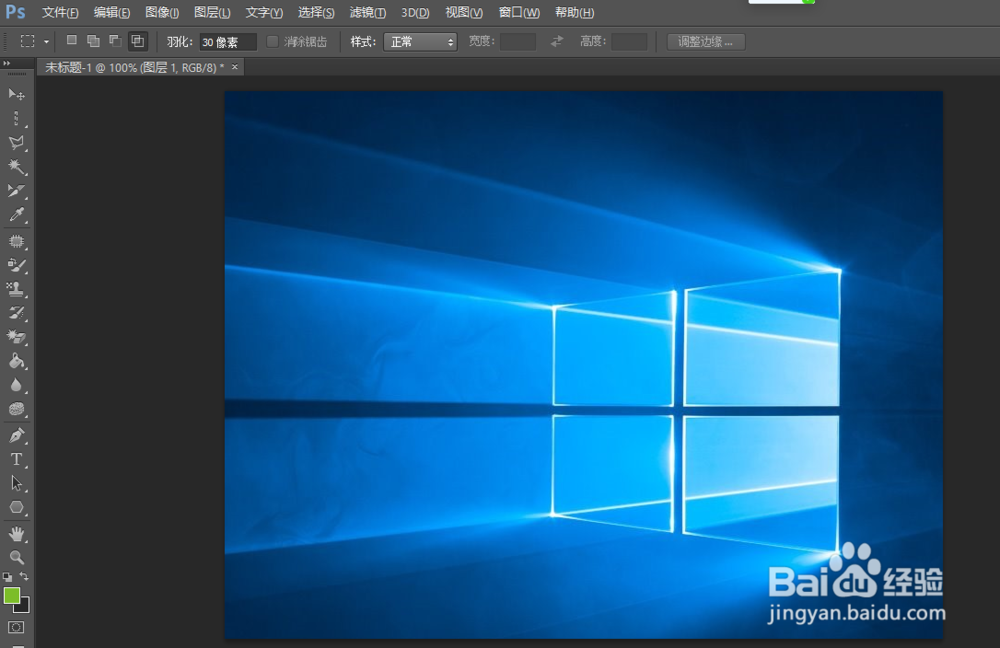This screenshot has height=648, width=1000.
Task: Select the Polygonal Lasso tool
Action: (x=17, y=142)
